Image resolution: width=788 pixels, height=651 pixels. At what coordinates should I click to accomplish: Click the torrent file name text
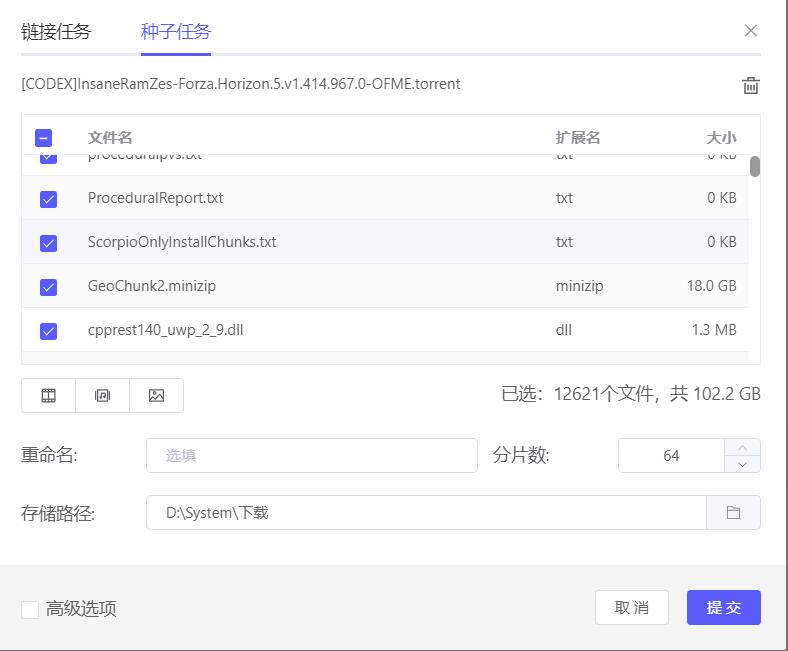pyautogui.click(x=241, y=83)
